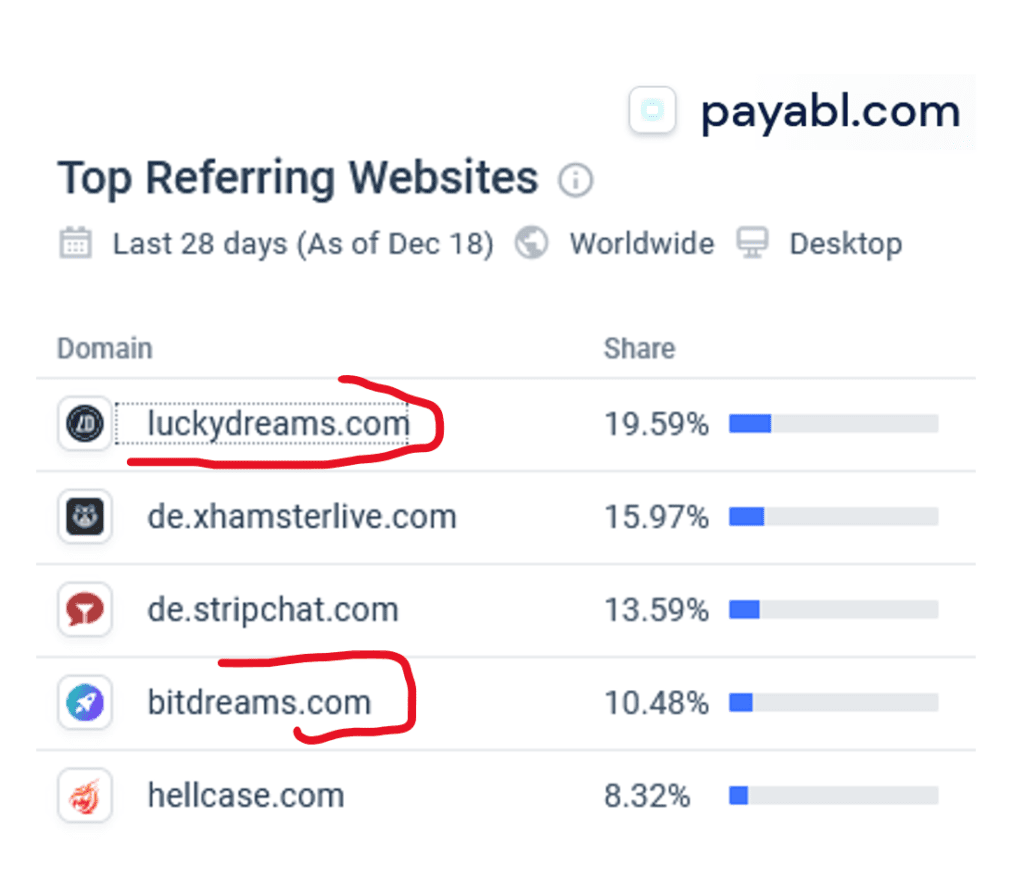Click the Last 28 days date text

[x=303, y=244]
